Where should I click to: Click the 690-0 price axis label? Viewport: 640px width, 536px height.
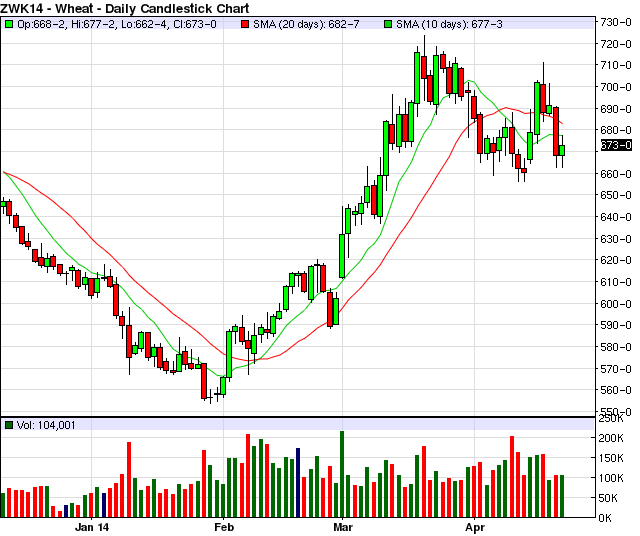point(616,109)
